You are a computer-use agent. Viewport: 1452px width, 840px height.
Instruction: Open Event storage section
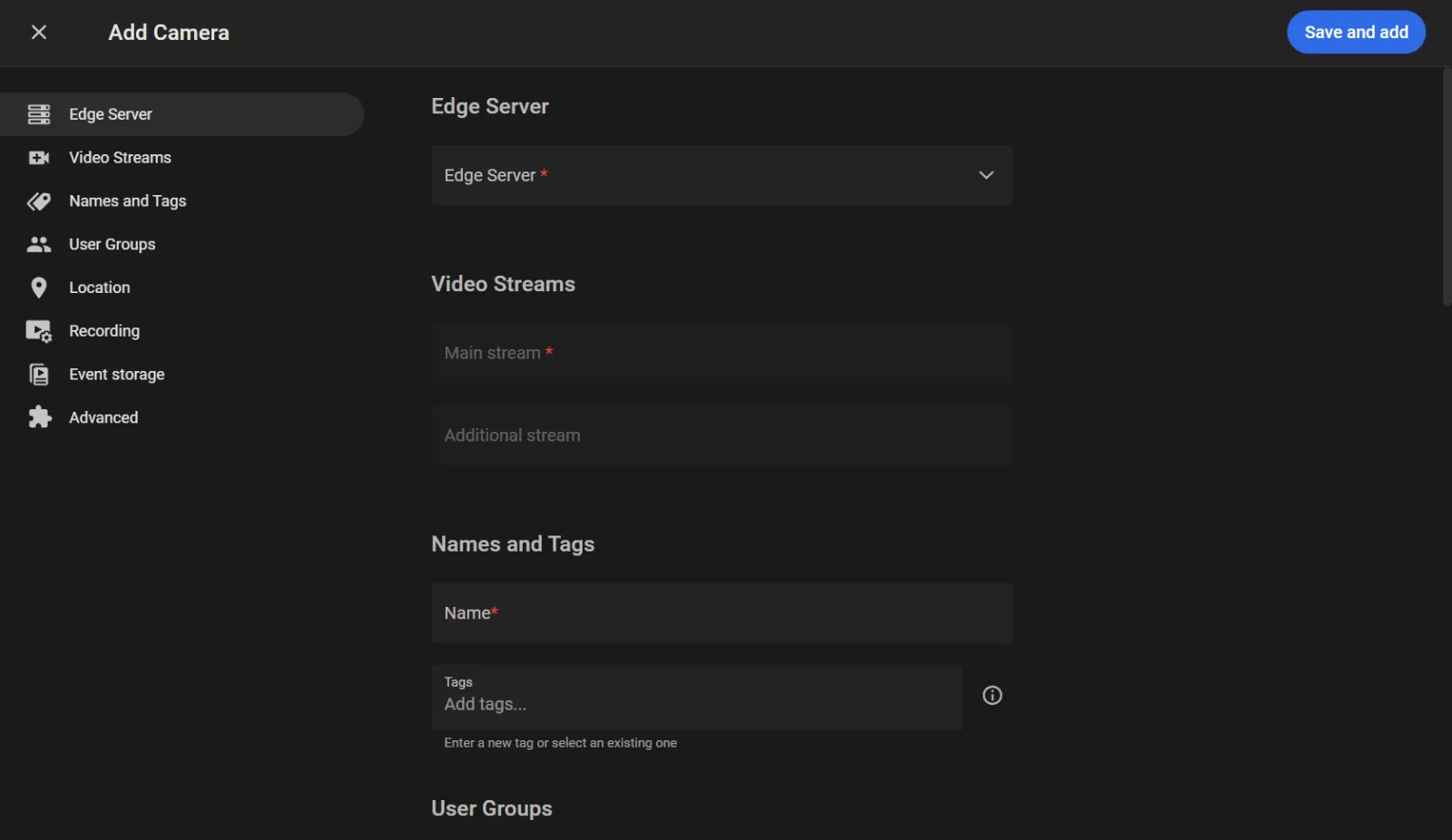[x=181, y=375]
